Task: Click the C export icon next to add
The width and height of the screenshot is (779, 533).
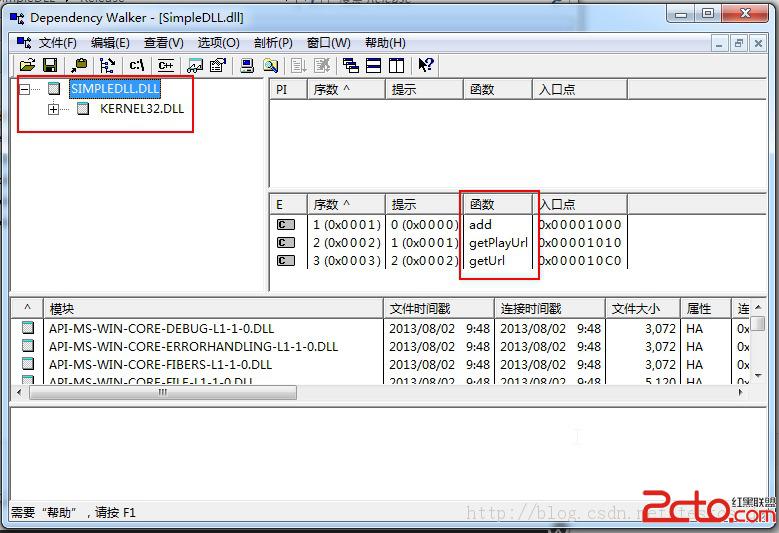Action: pyautogui.click(x=286, y=225)
